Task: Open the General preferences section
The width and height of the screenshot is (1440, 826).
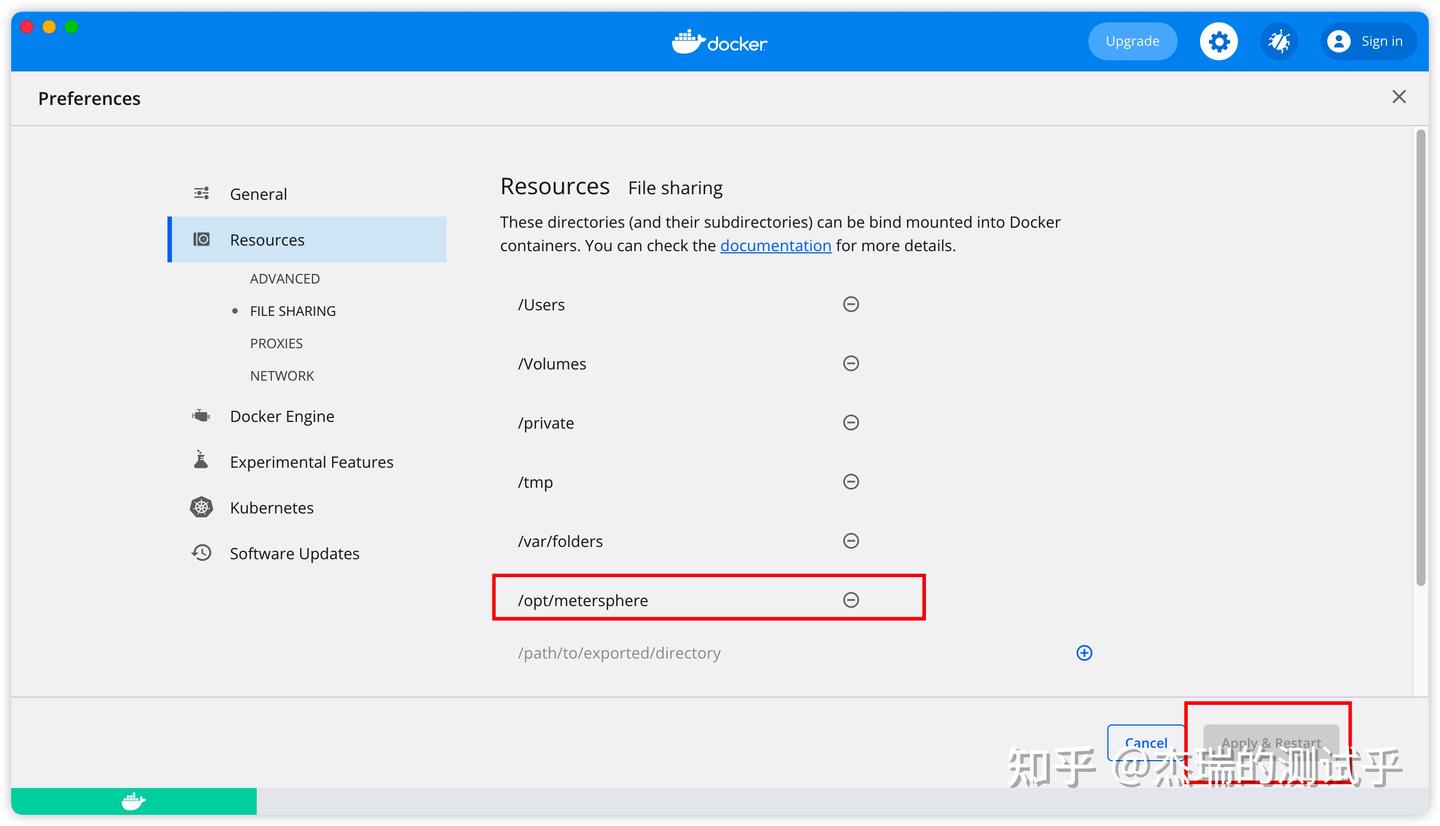Action: pos(258,194)
